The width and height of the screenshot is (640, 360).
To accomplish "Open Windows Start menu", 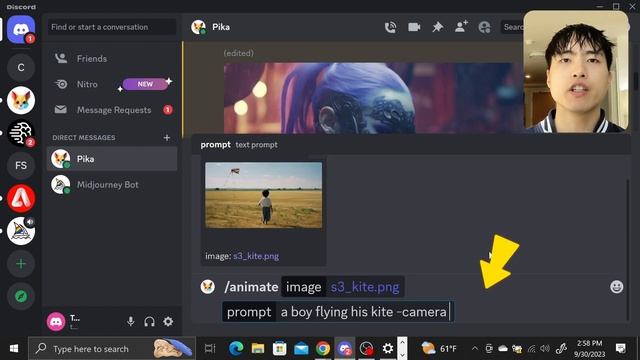I will click(x=13, y=349).
